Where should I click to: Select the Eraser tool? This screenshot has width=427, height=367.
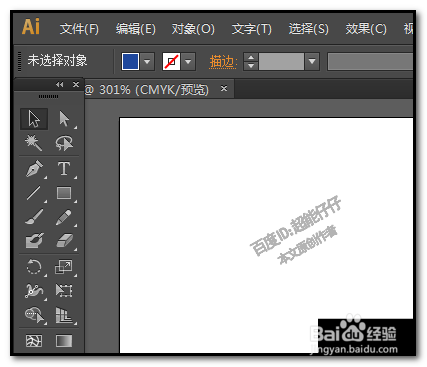click(64, 241)
